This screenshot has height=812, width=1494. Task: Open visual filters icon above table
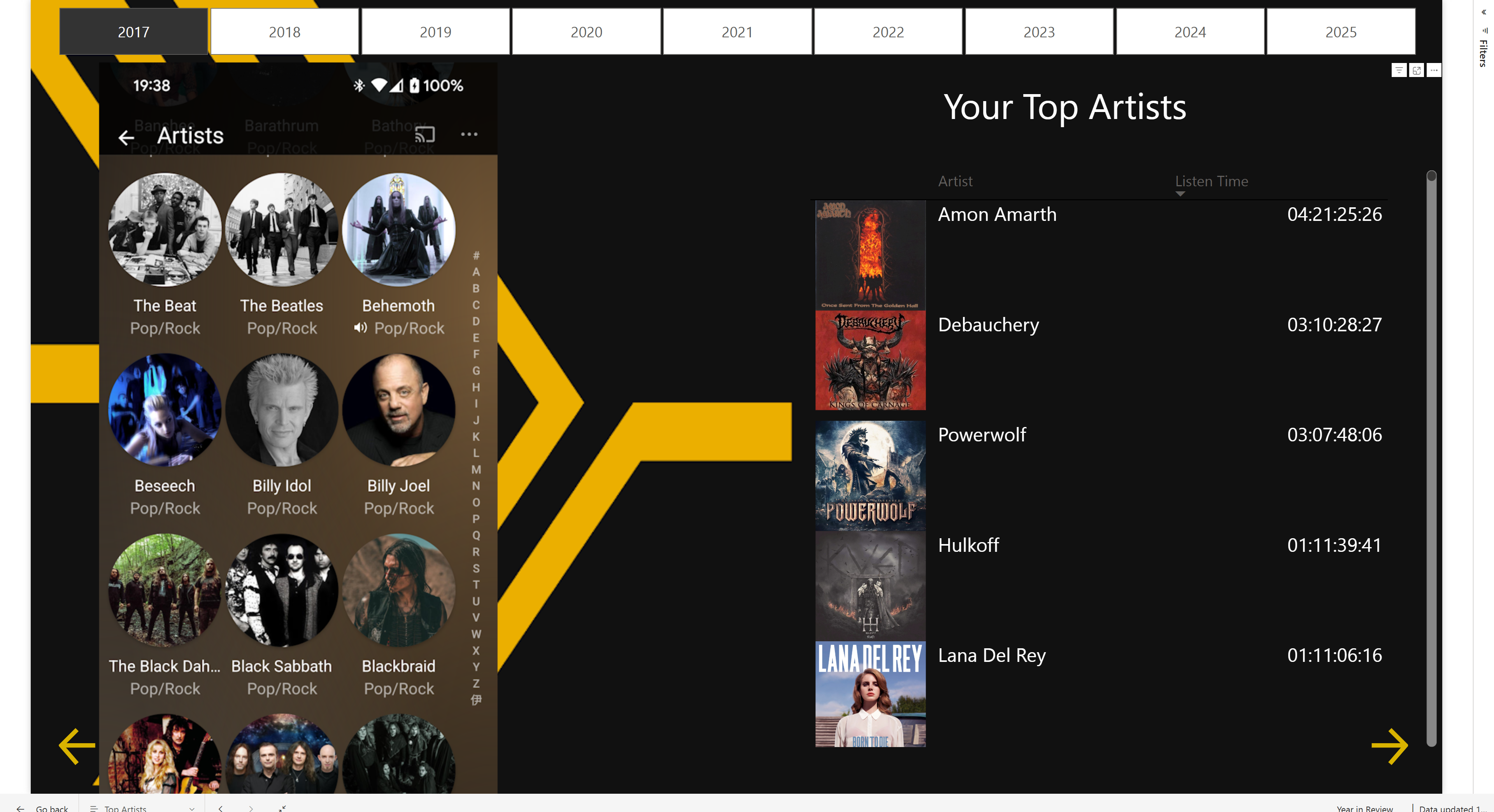click(x=1399, y=70)
